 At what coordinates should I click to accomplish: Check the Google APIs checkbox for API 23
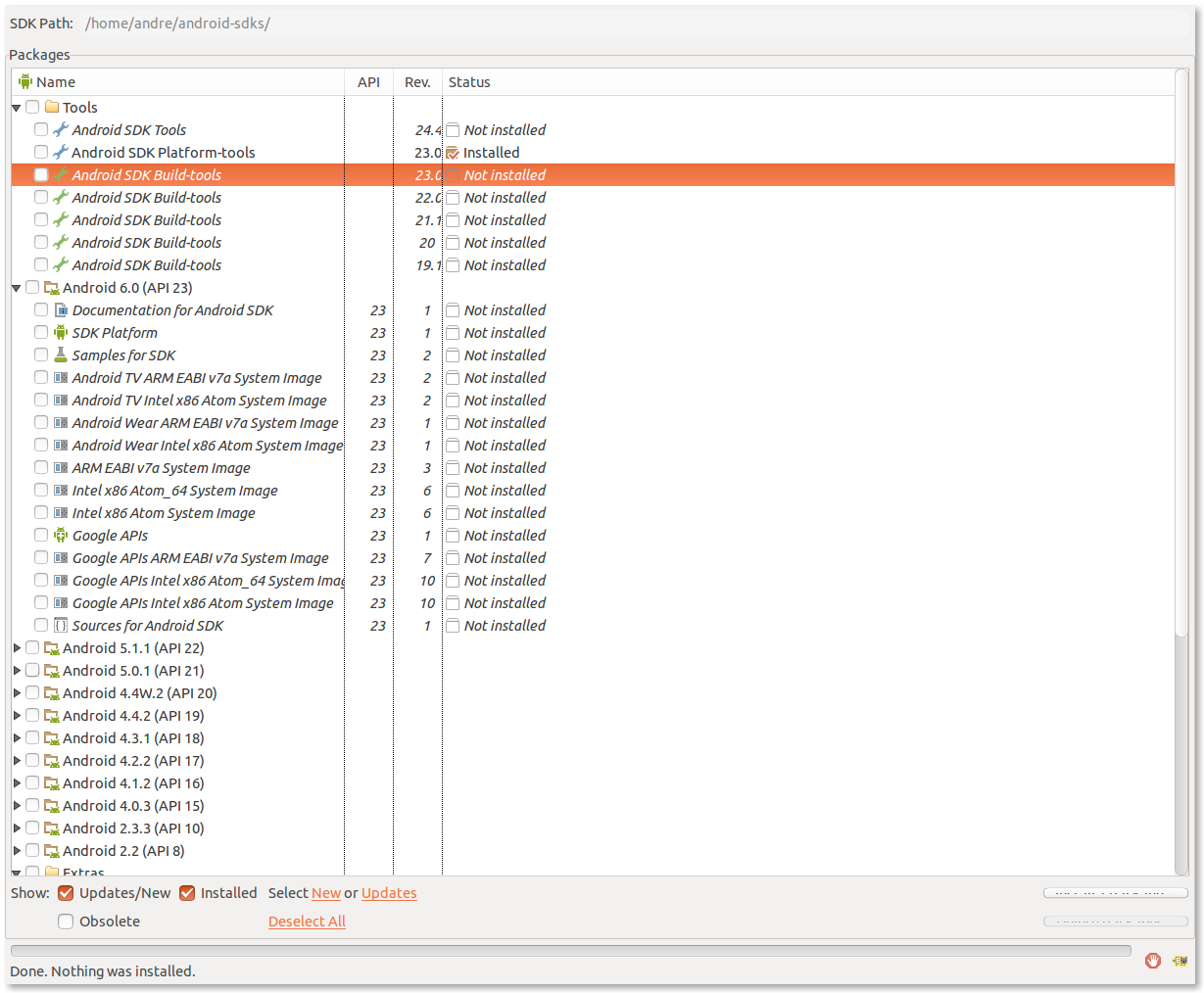coord(41,535)
